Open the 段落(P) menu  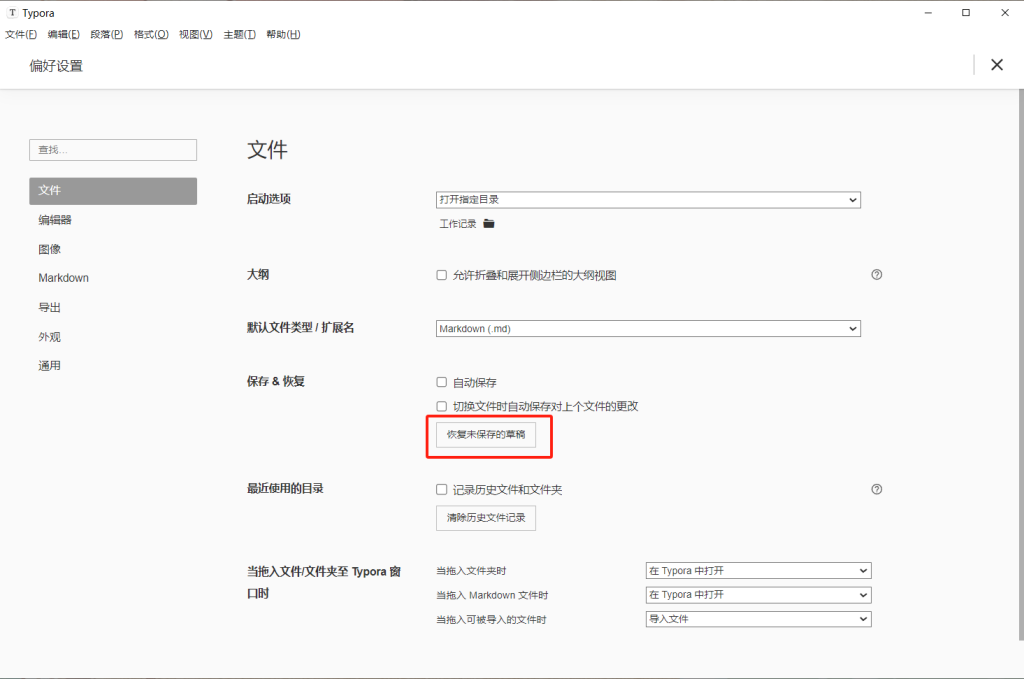pyautogui.click(x=106, y=35)
